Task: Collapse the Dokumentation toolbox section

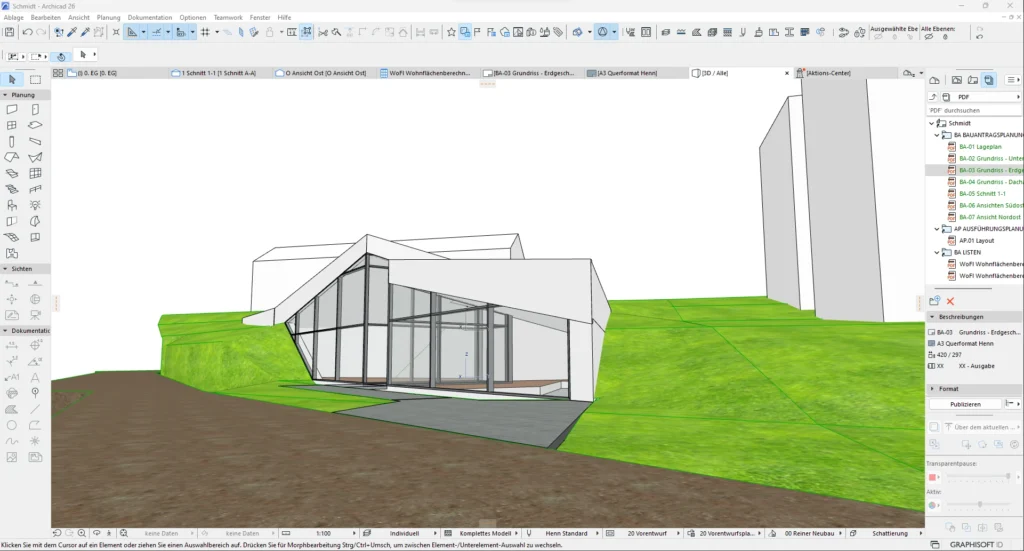Action: (x=5, y=331)
